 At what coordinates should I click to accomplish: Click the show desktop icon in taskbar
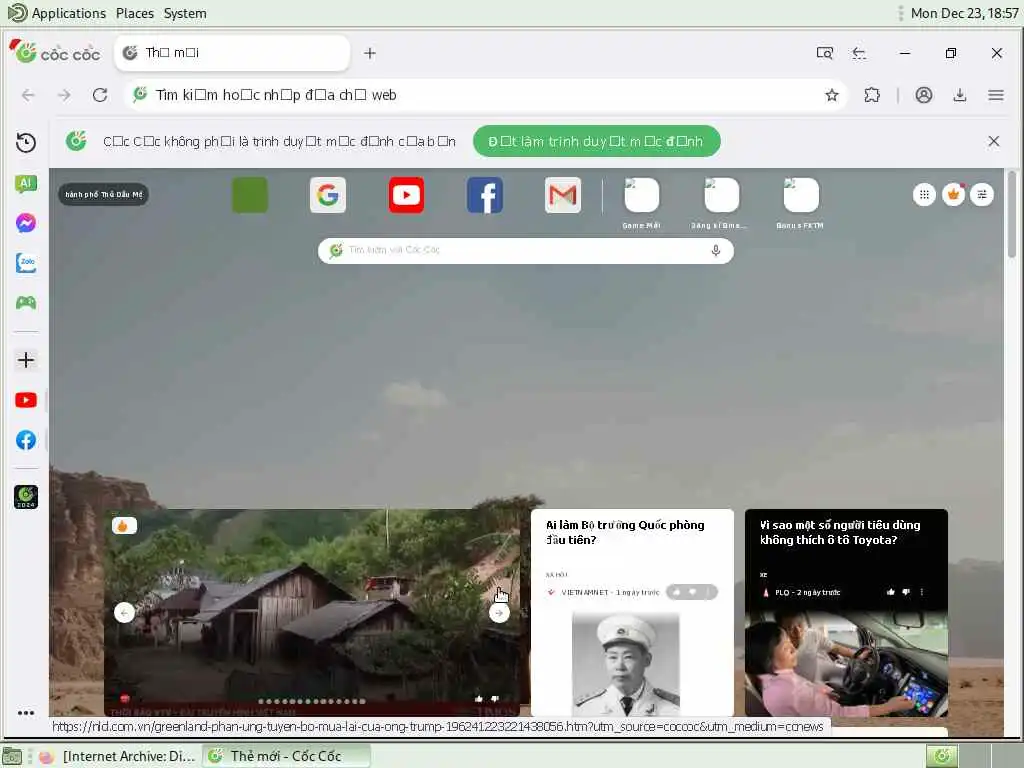[12, 757]
